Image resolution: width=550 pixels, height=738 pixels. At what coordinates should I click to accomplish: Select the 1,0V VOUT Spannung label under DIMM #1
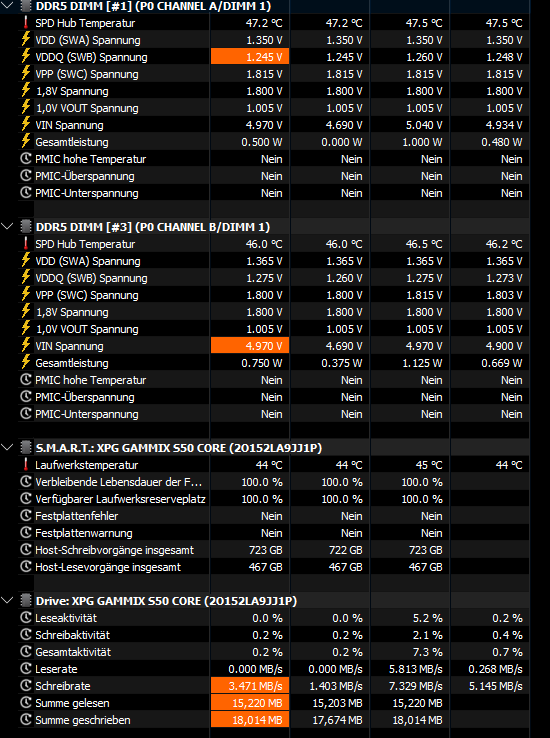click(87, 108)
